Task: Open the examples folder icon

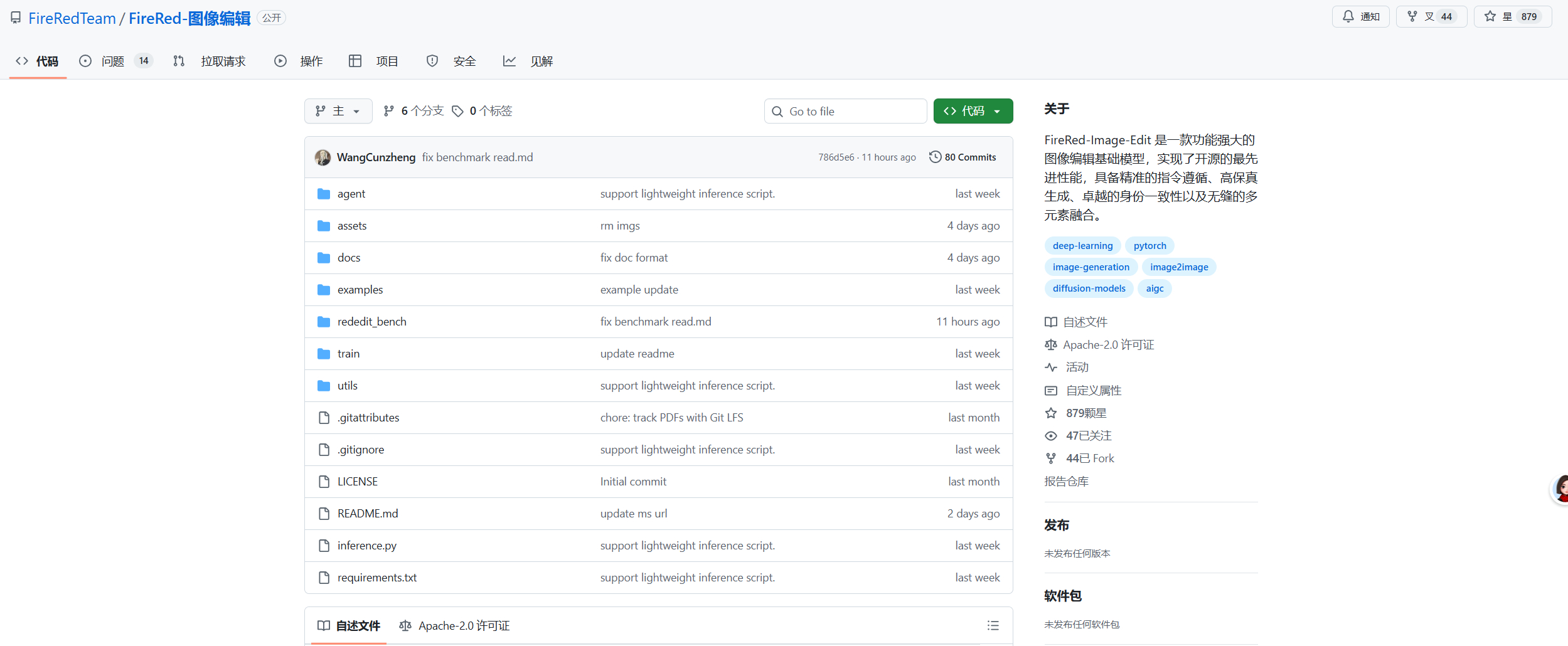Action: click(x=324, y=290)
